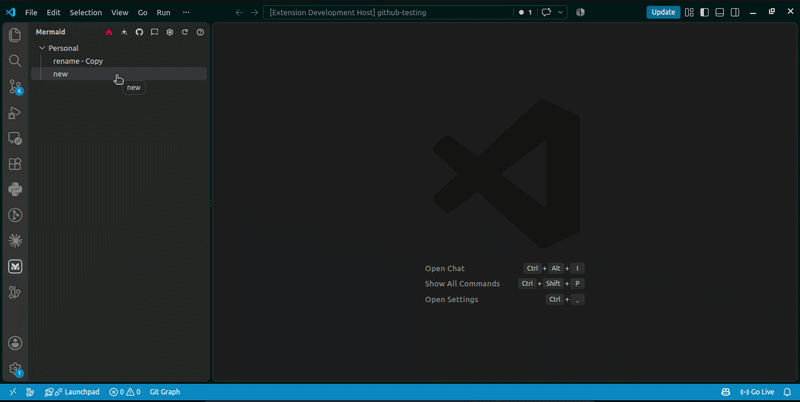Open the Mermaid panel settings gear icon
This screenshot has height=402, width=800.
(x=170, y=32)
